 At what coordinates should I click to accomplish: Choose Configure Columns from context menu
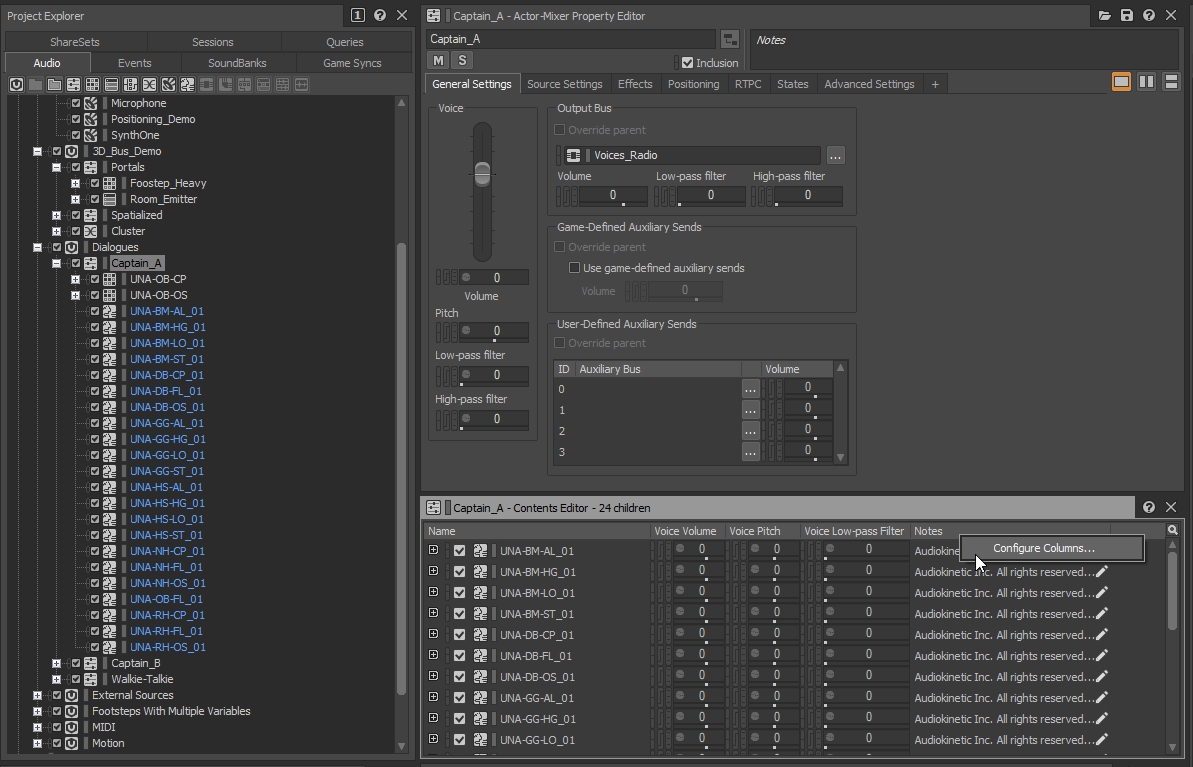1043,548
